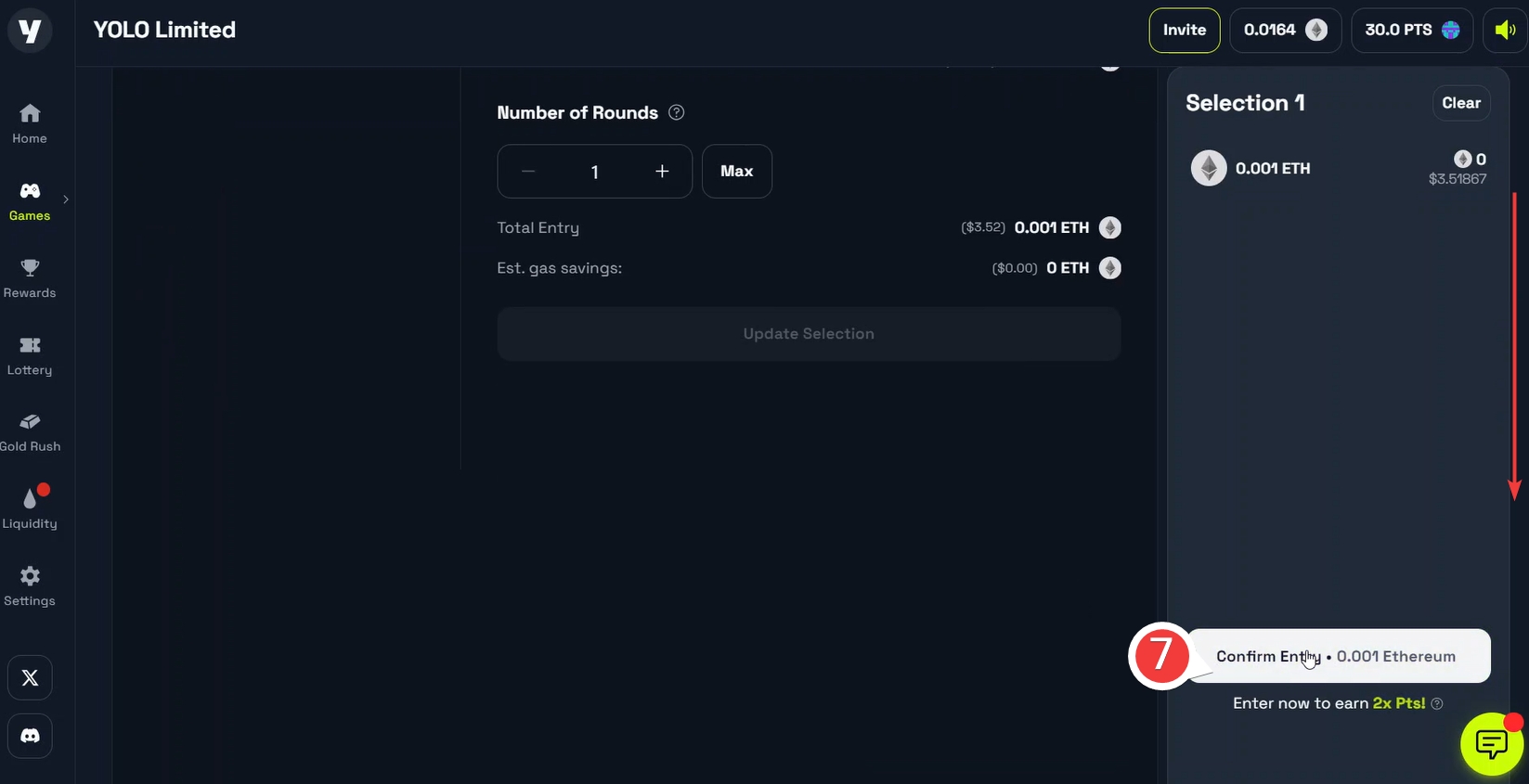This screenshot has height=784, width=1529.
Task: Open the Discord community icon
Action: pyautogui.click(x=30, y=736)
